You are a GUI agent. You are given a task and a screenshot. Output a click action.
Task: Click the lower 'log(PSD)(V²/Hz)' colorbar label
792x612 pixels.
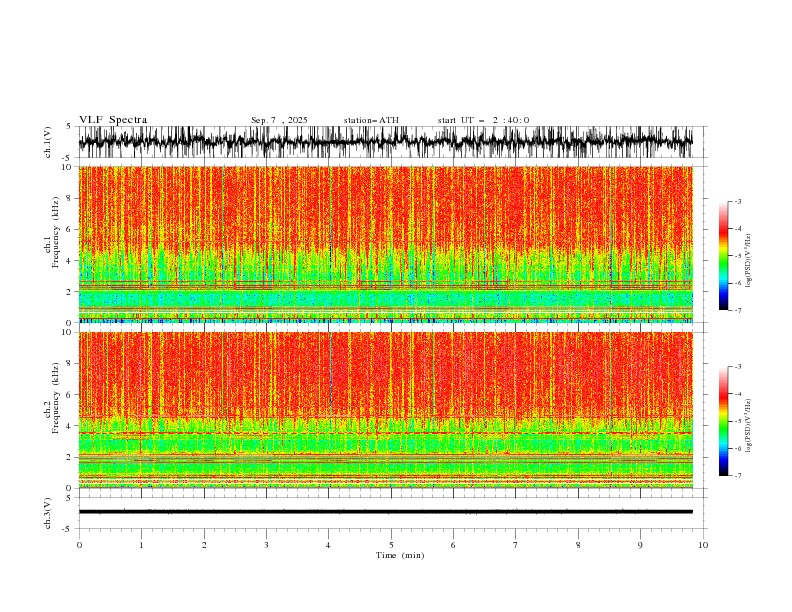pos(748,426)
